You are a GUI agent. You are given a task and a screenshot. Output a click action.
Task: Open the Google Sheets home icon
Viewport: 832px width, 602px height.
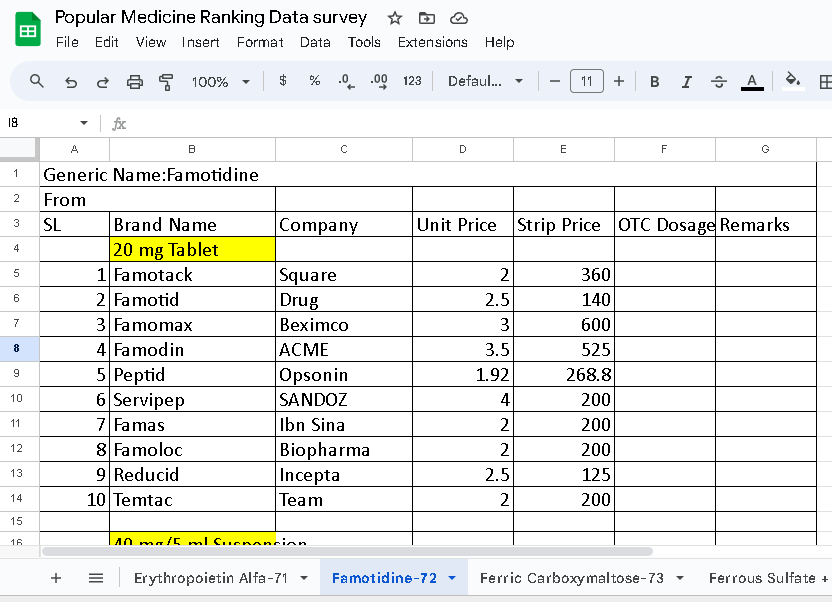[28, 29]
